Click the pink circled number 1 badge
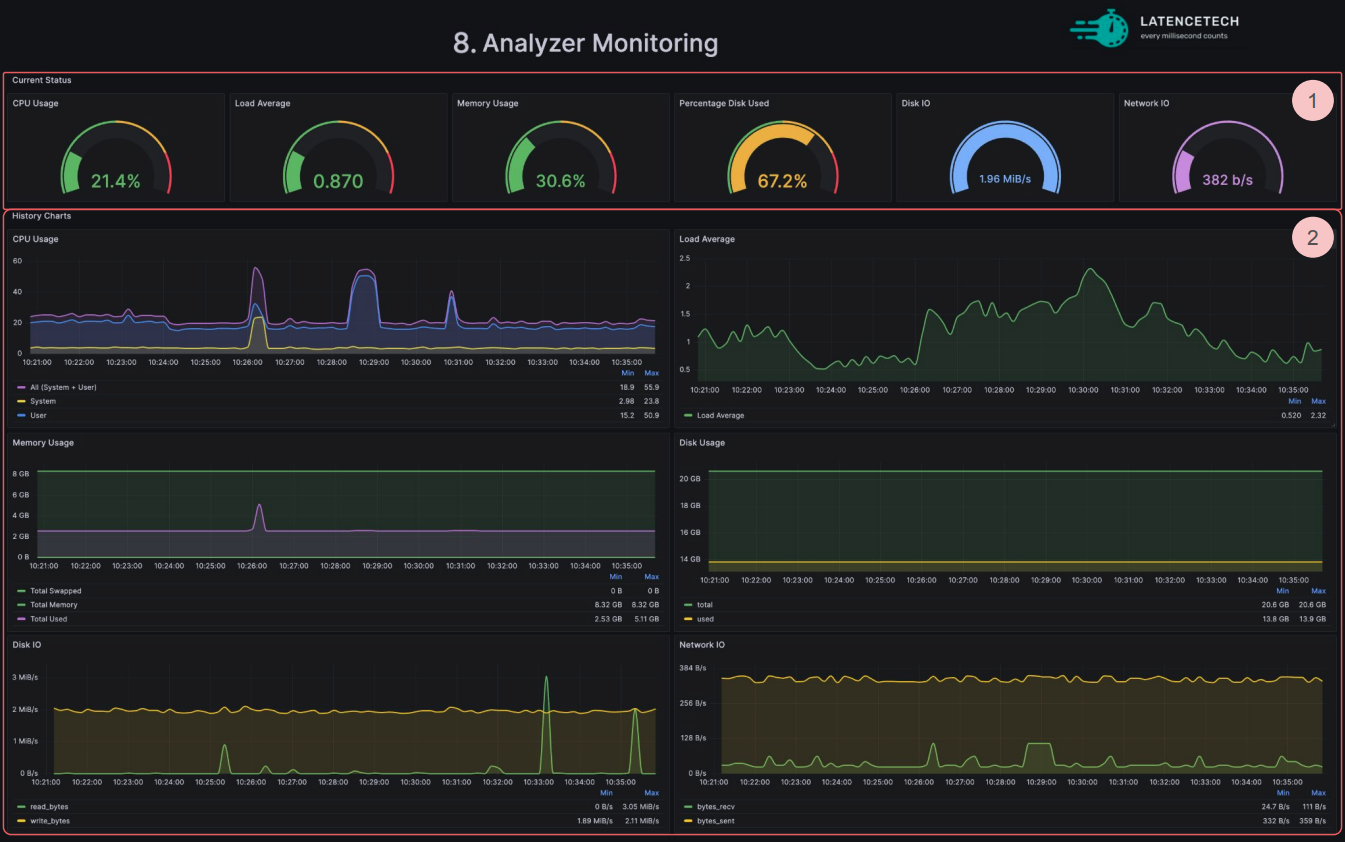Image resolution: width=1345 pixels, height=842 pixels. [1313, 100]
